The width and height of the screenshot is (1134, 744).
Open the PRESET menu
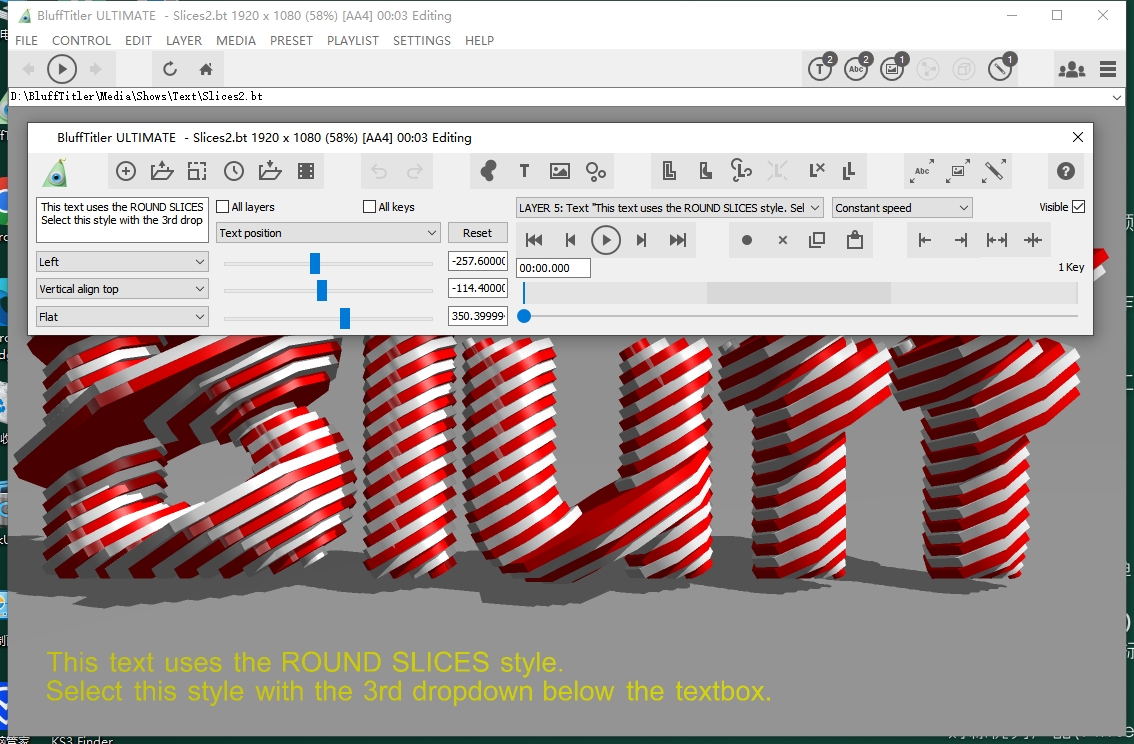tap(291, 40)
